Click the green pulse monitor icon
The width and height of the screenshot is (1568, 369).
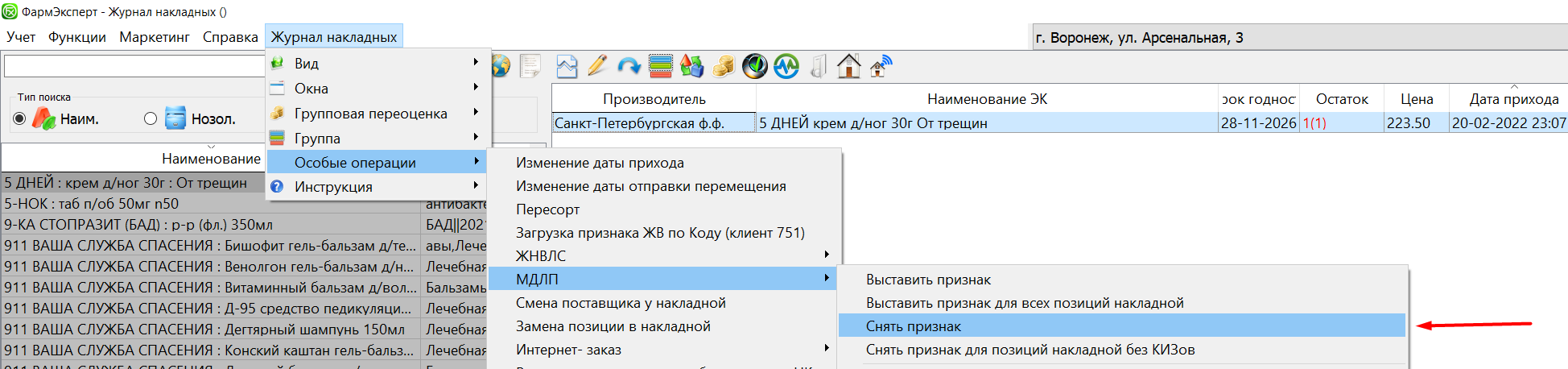point(786,66)
